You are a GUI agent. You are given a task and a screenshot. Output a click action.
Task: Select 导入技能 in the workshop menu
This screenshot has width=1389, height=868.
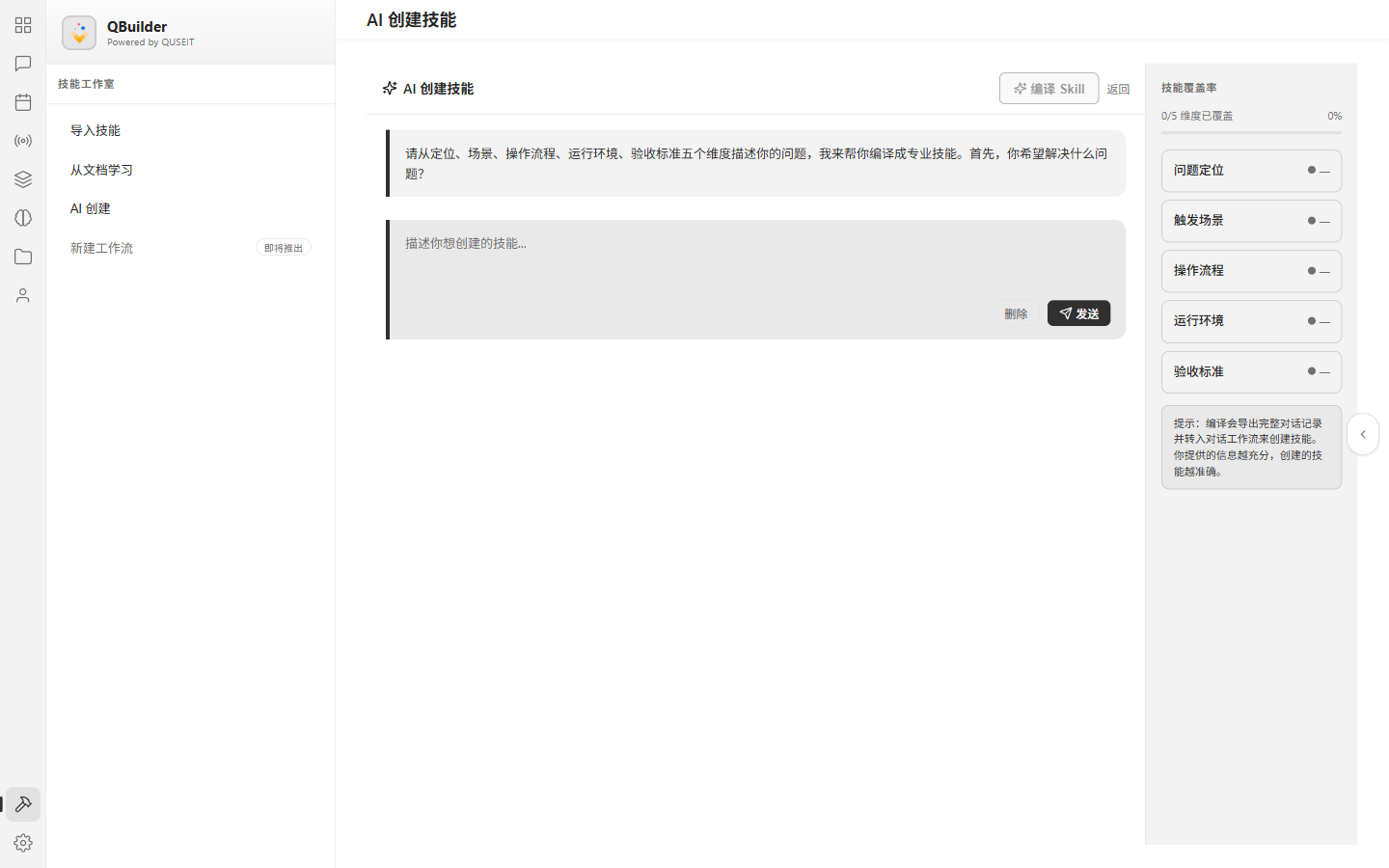click(x=190, y=130)
